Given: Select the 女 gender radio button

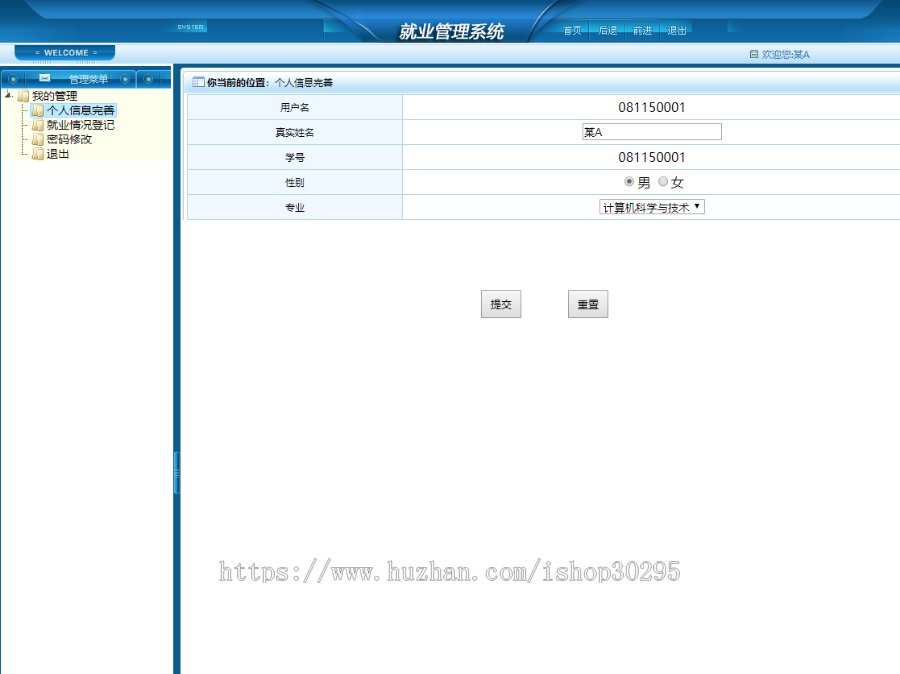Looking at the screenshot, I should tap(662, 182).
